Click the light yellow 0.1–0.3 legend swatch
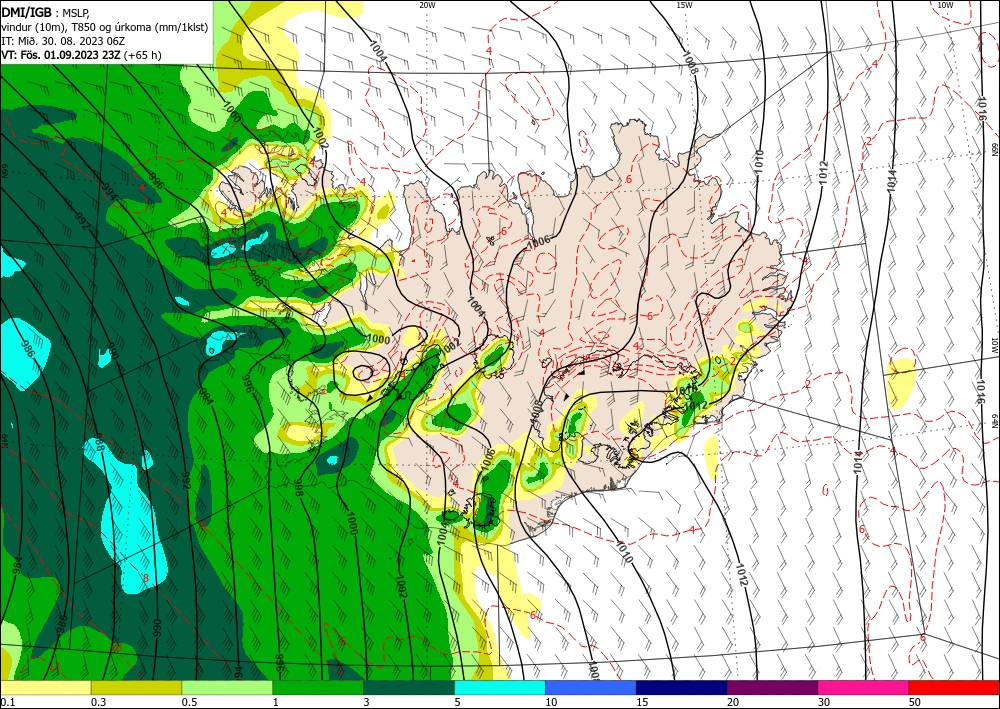This screenshot has width=1000, height=709. 45,687
